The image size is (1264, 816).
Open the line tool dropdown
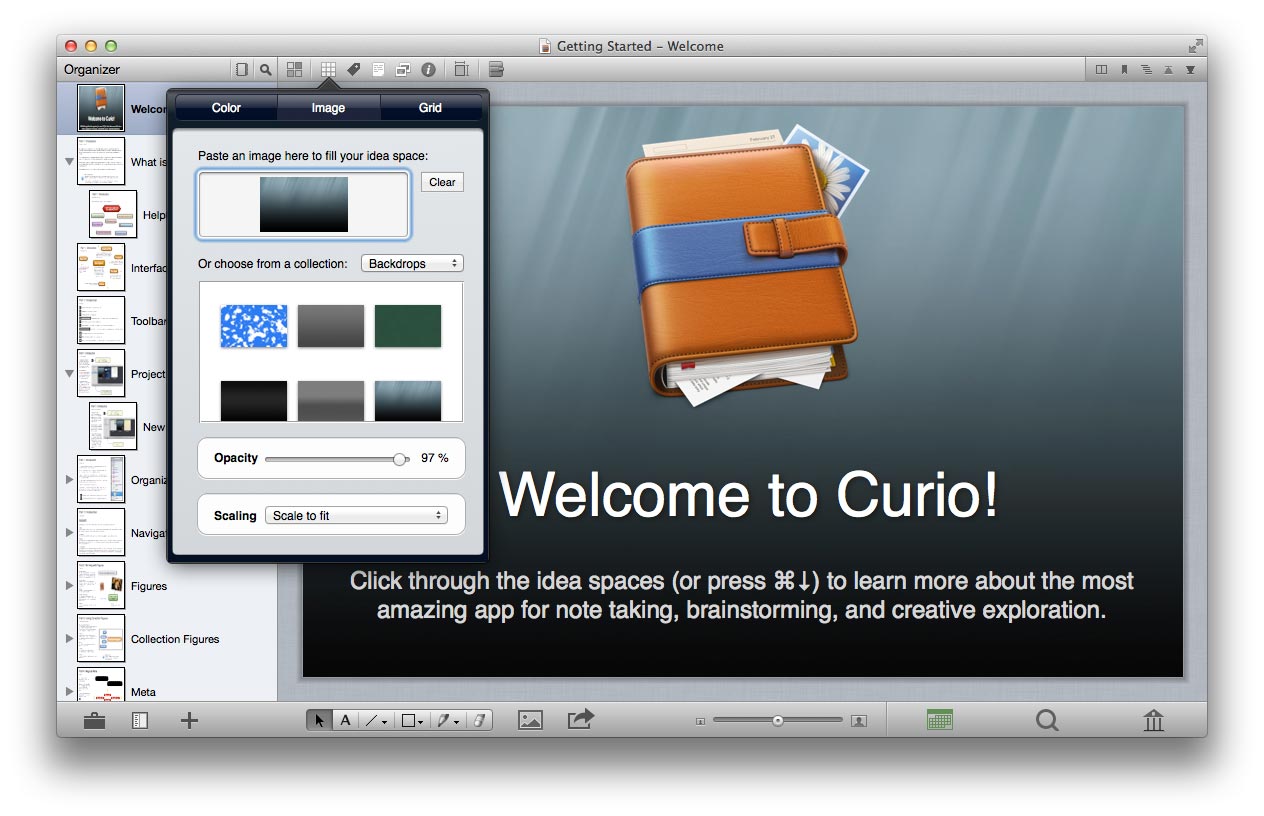(x=376, y=720)
